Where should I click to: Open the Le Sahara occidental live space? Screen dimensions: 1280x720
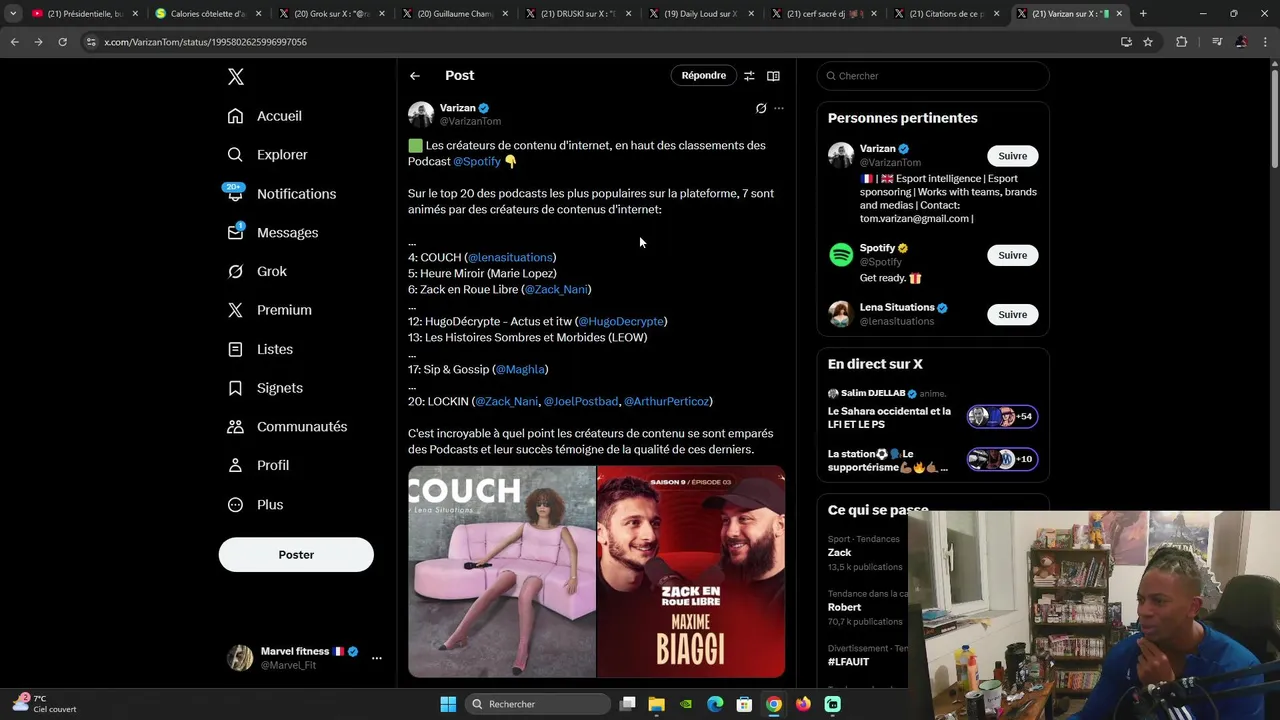(x=933, y=410)
